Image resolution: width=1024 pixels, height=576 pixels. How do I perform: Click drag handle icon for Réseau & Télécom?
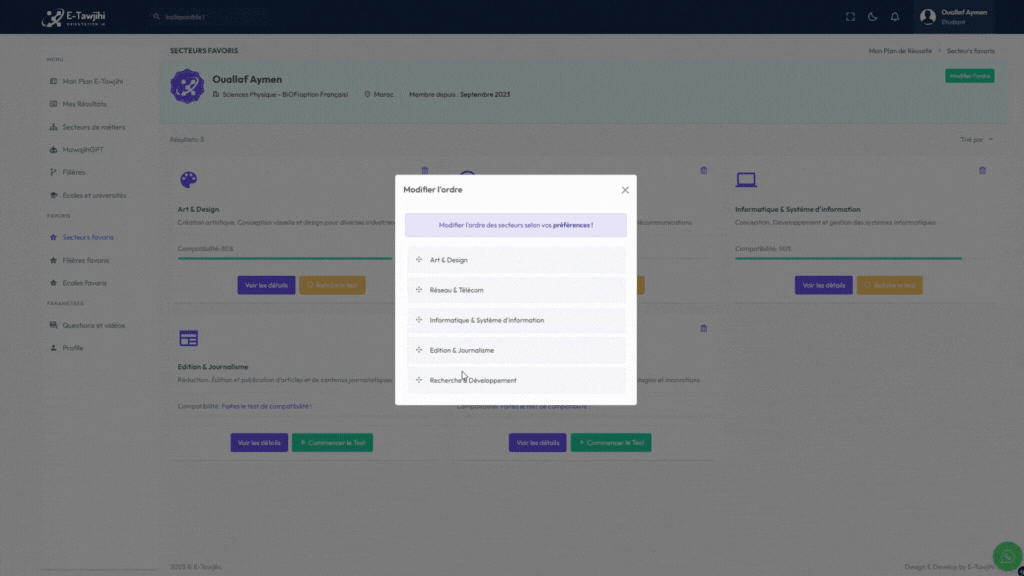click(x=419, y=290)
